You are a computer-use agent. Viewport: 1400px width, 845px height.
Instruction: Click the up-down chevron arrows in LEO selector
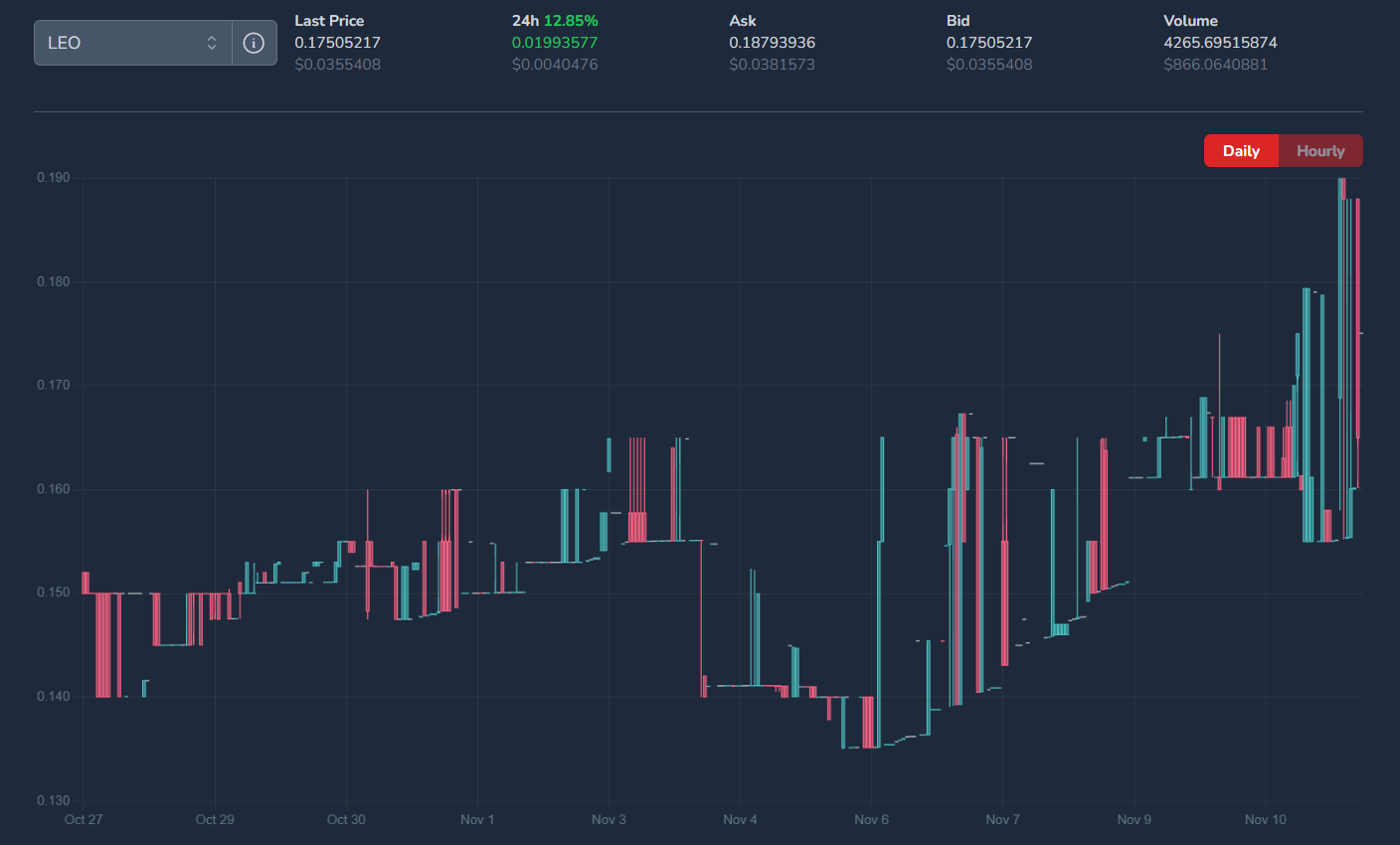pos(212,43)
